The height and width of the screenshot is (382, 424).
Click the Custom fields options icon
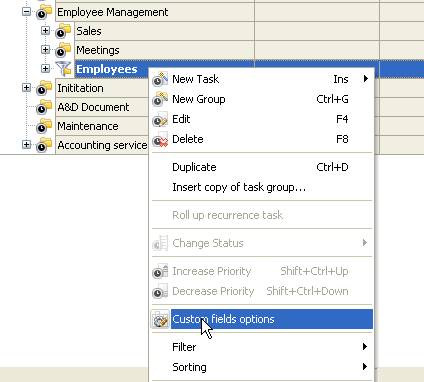[x=160, y=319]
